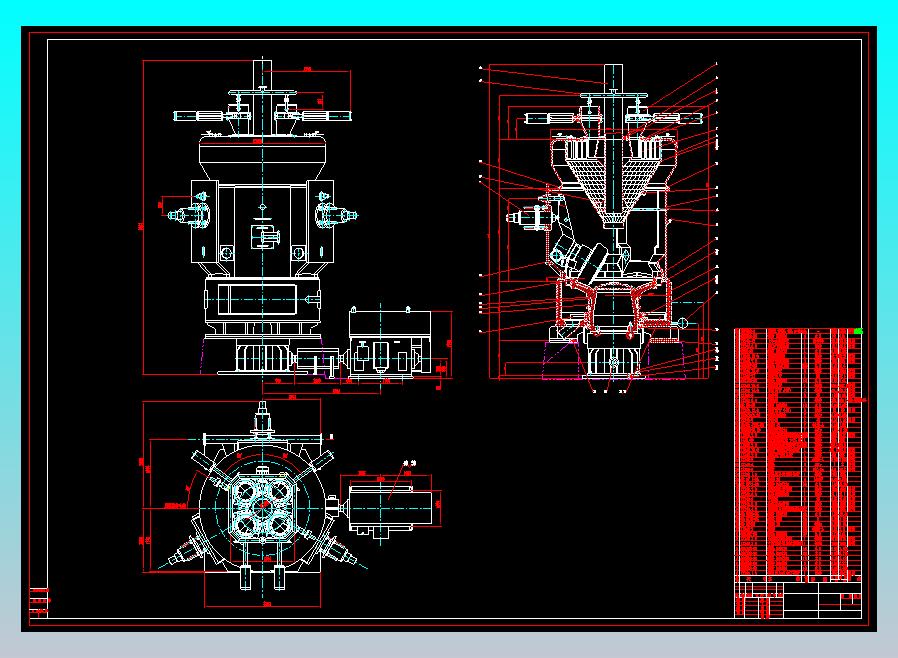Click the small revision block in bottom-left corner
This screenshot has width=898, height=658.
point(39,602)
